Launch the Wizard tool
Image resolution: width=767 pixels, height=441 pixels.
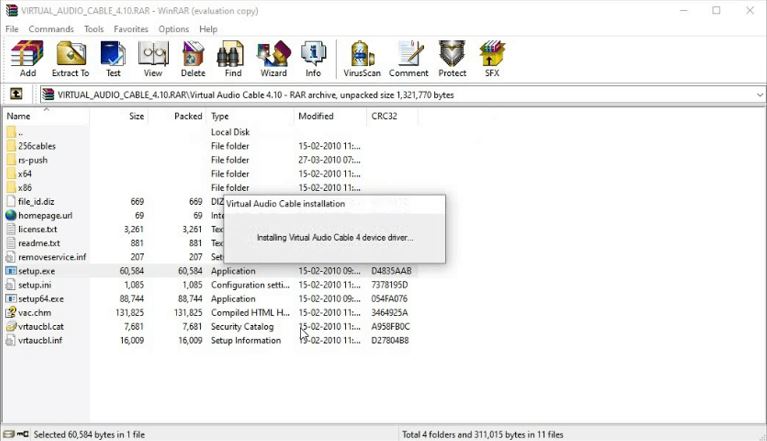coord(273,59)
